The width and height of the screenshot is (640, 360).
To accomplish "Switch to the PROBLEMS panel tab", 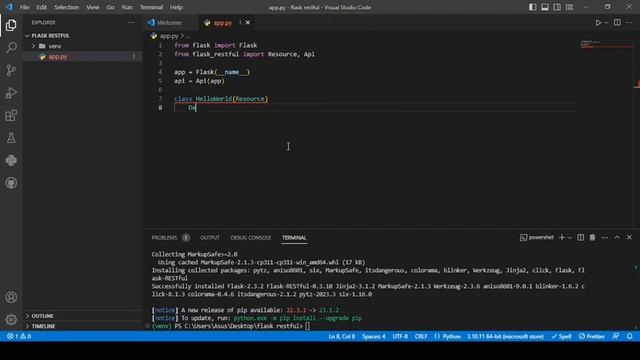I will (x=164, y=238).
